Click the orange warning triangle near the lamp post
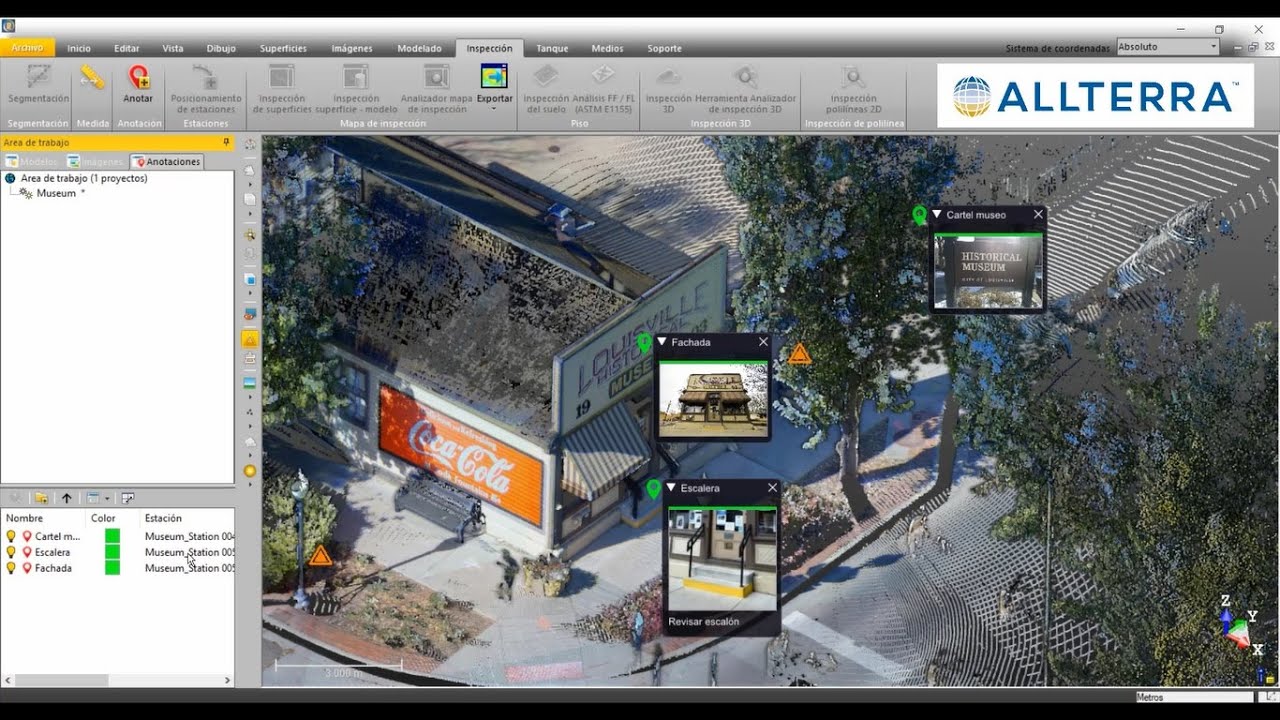 point(320,556)
